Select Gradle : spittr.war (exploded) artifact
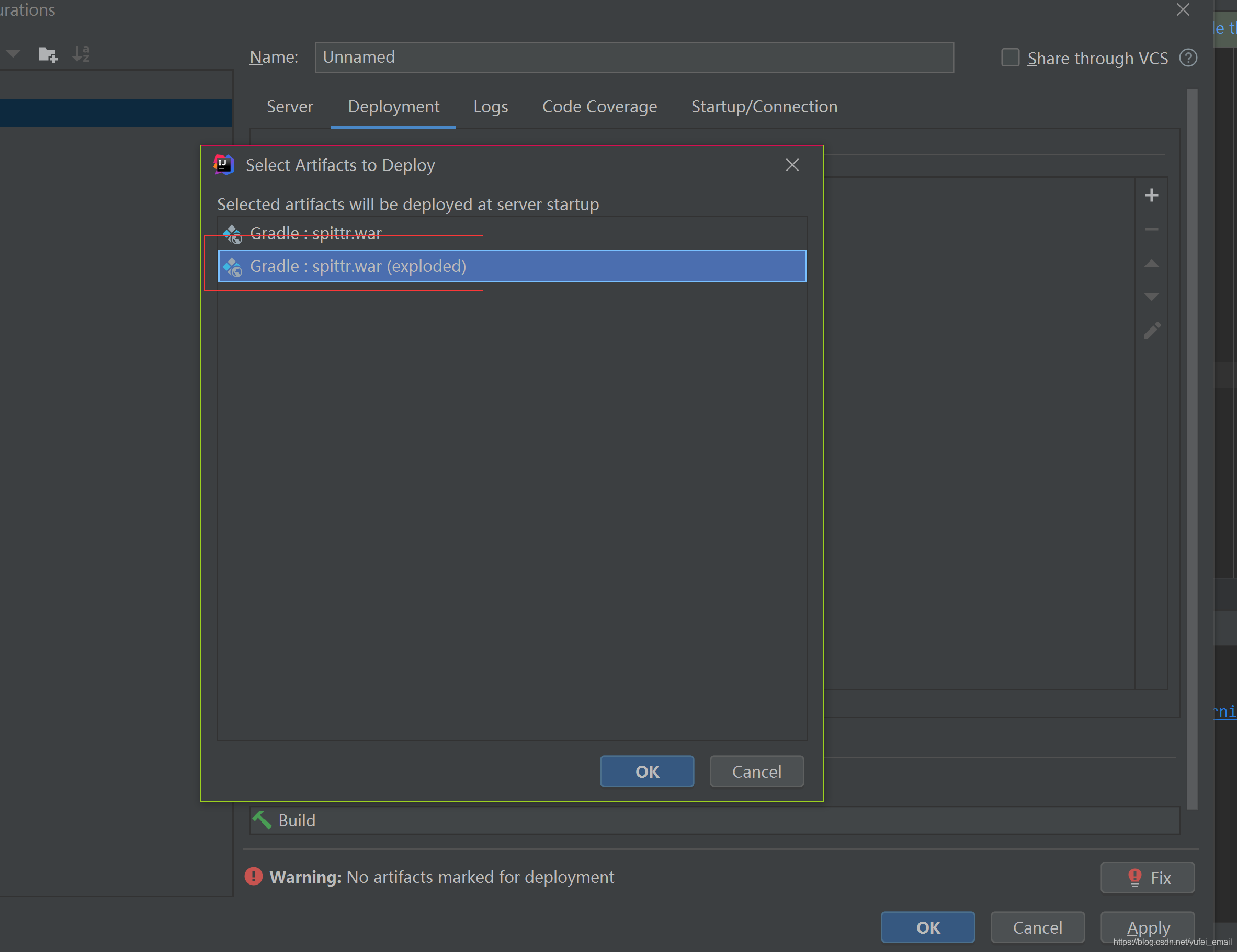The image size is (1237, 952). coord(512,266)
